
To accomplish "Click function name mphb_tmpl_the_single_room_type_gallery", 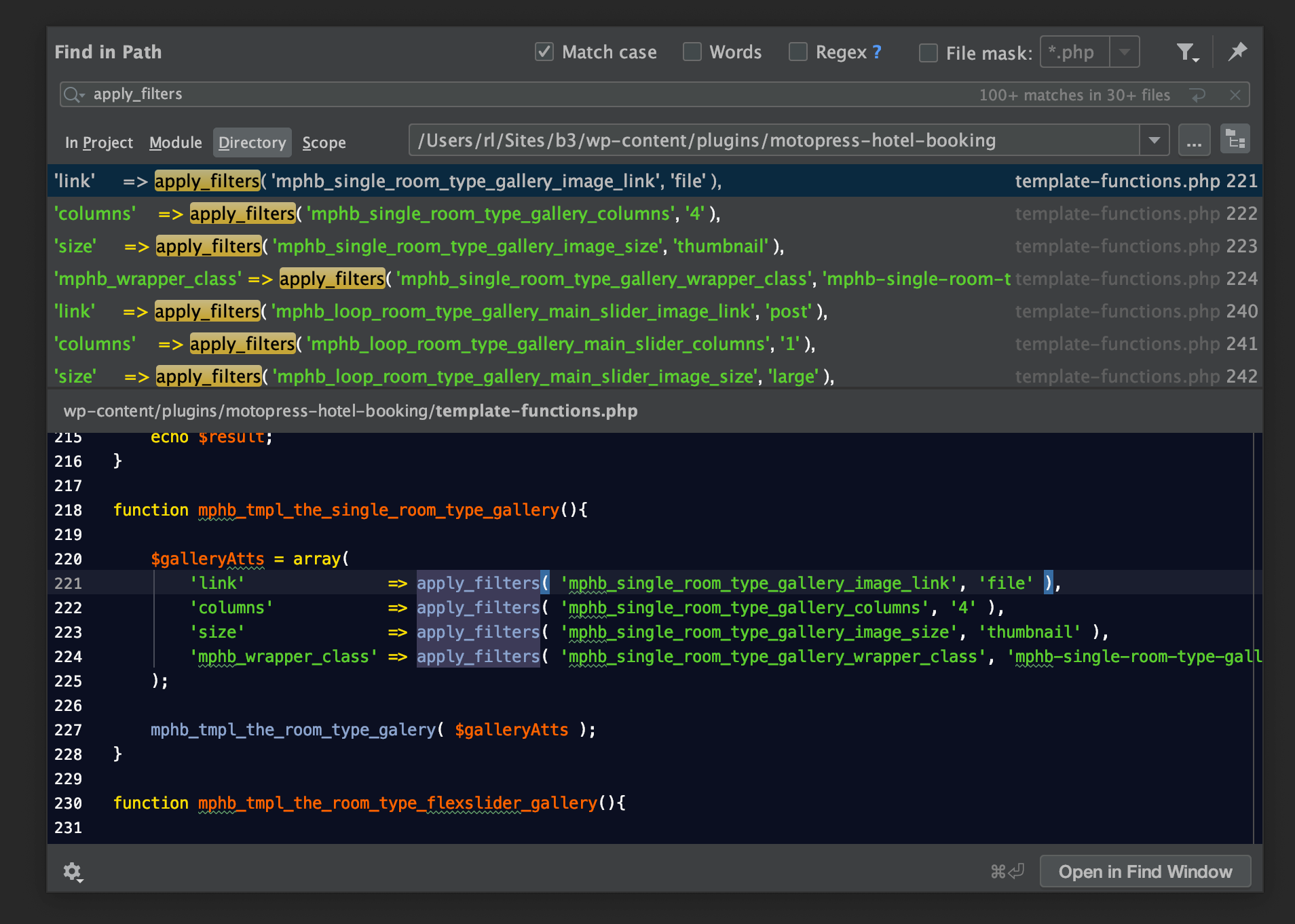I will click(x=379, y=510).
